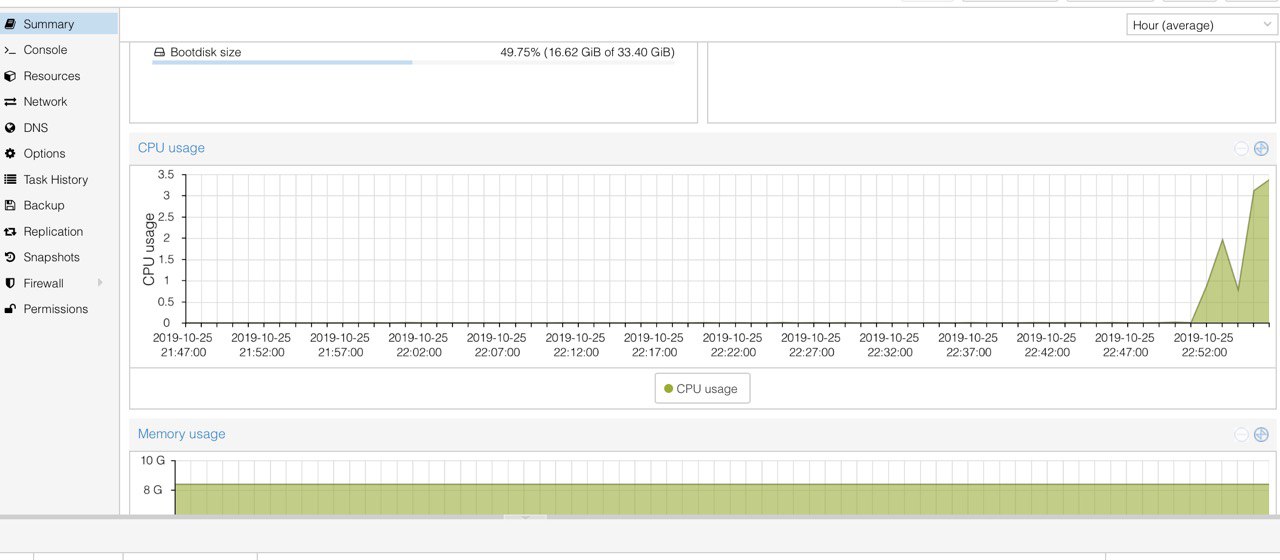
Task: Click the Bootdisk size progress bar
Action: tap(413, 62)
